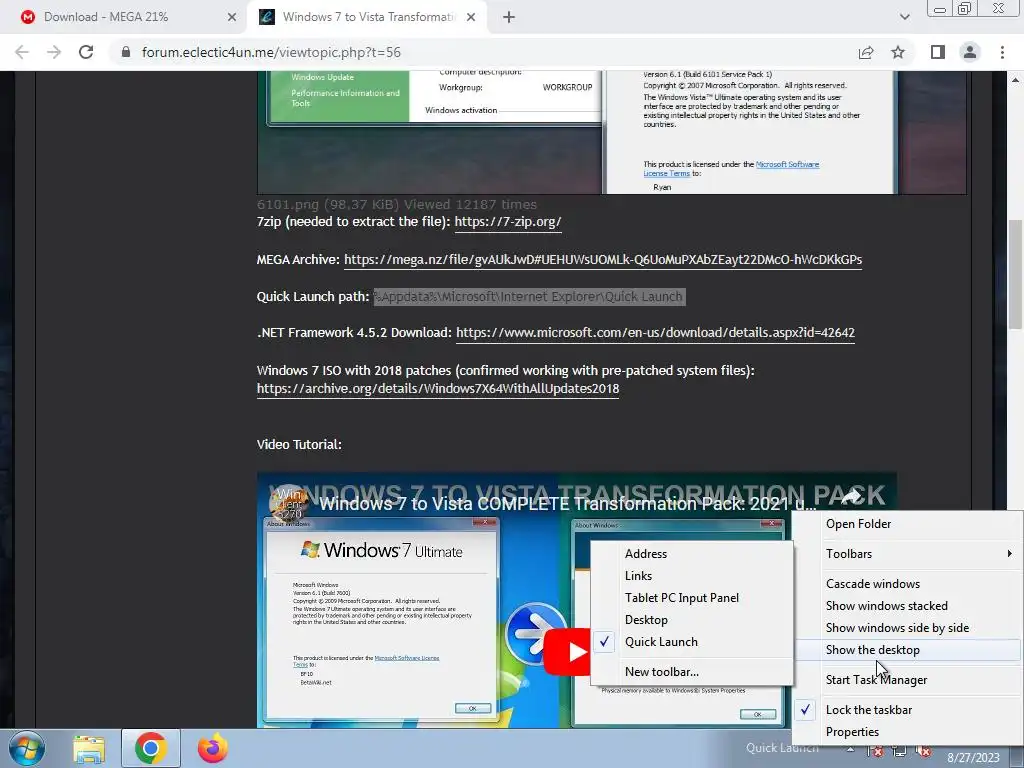Viewport: 1024px width, 768px height.
Task: Click the network tray icon
Action: point(899,752)
